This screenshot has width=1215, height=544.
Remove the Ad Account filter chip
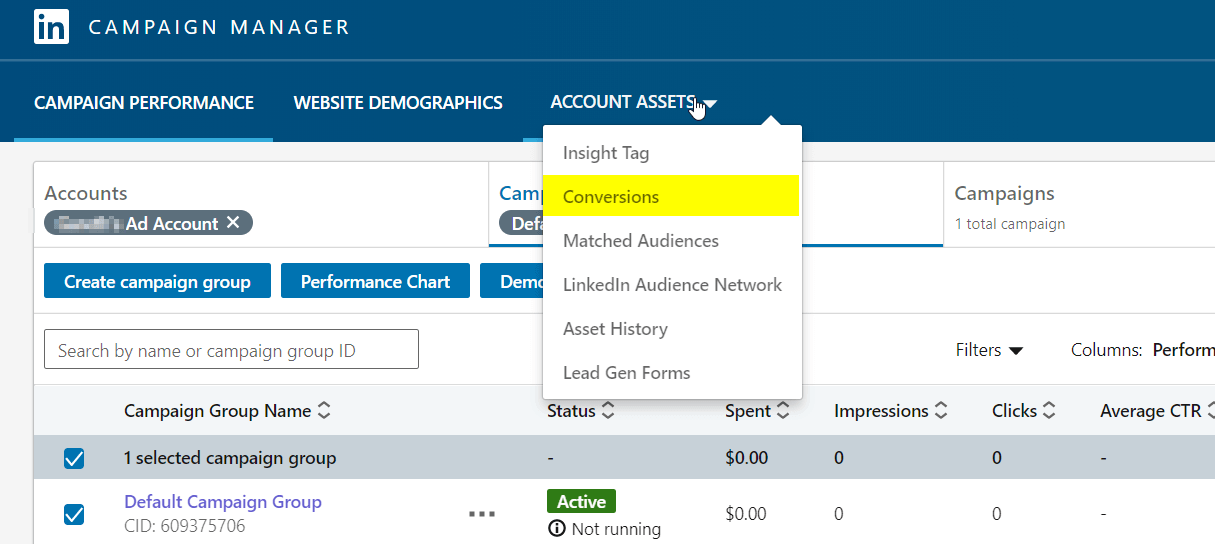pyautogui.click(x=233, y=223)
